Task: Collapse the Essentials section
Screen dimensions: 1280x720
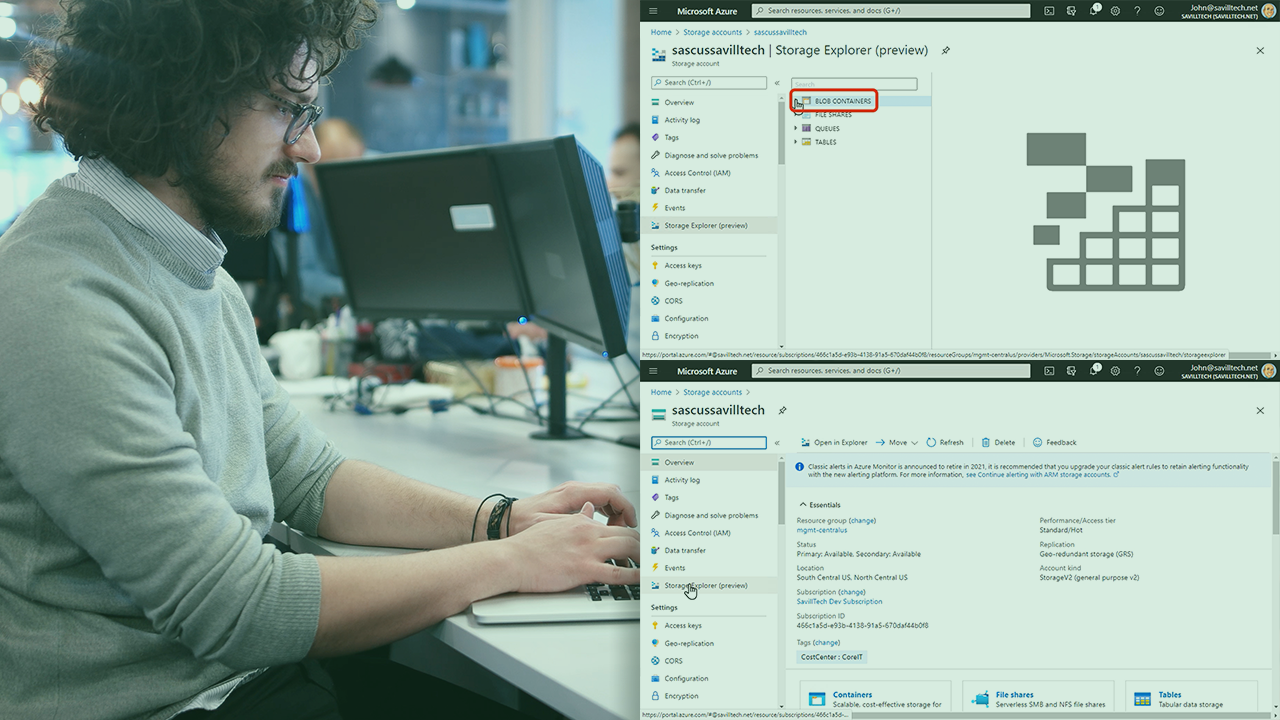Action: tap(803, 505)
